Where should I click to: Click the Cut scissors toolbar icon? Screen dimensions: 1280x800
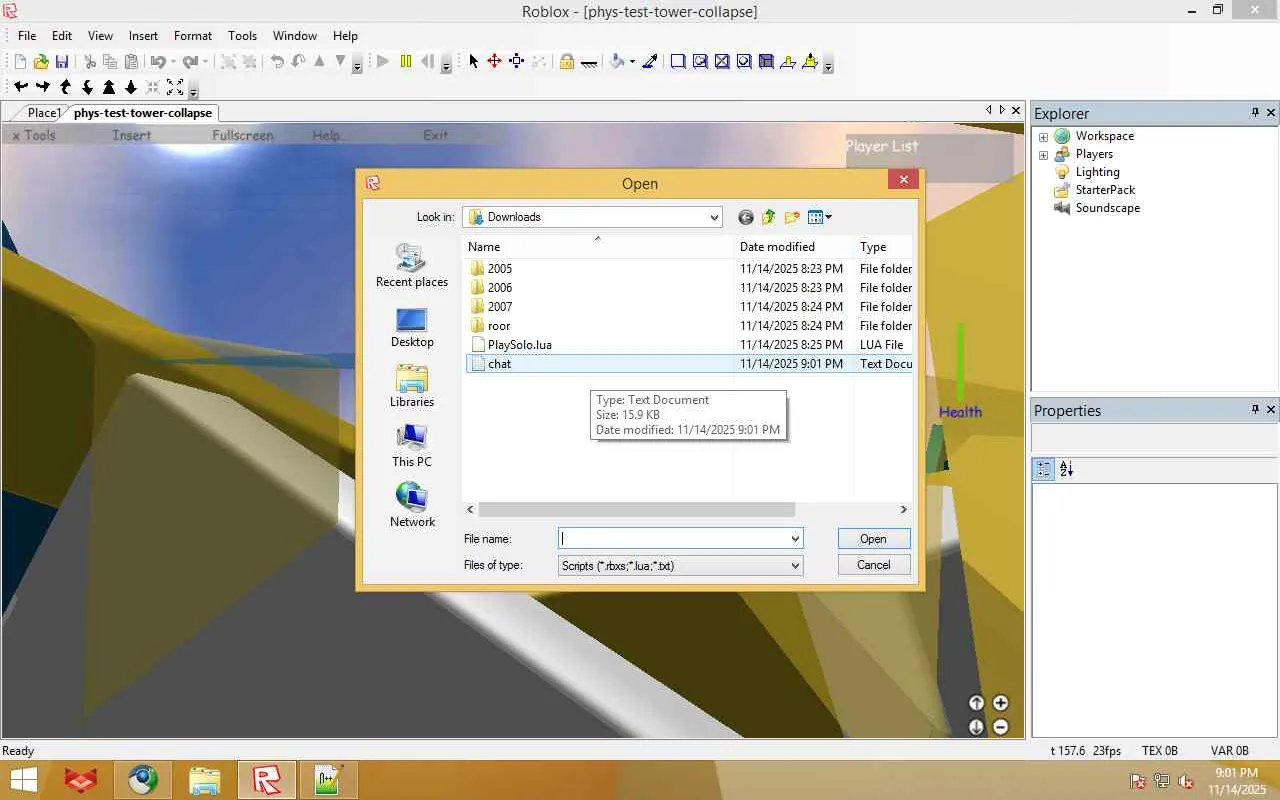click(90, 62)
